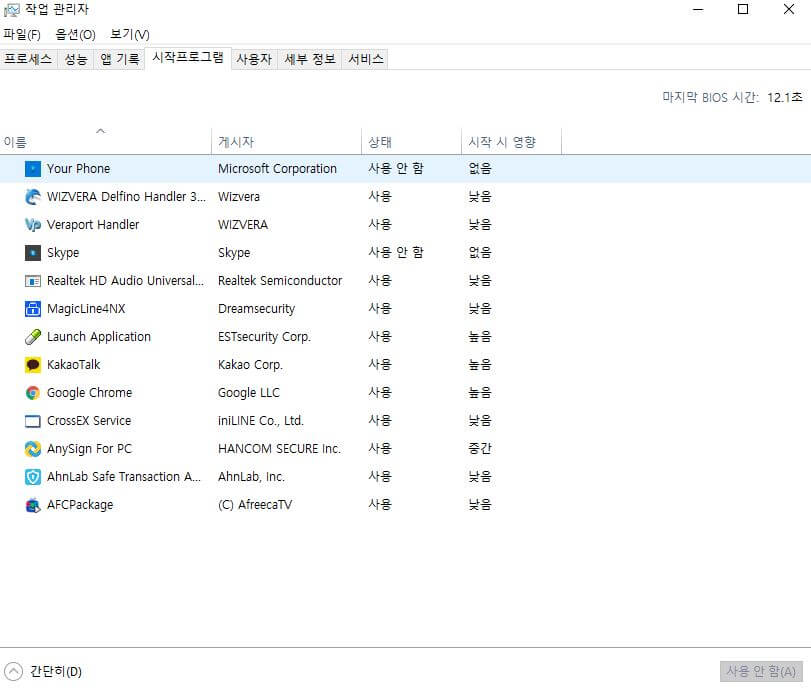Close the Task Manager window

(789, 9)
